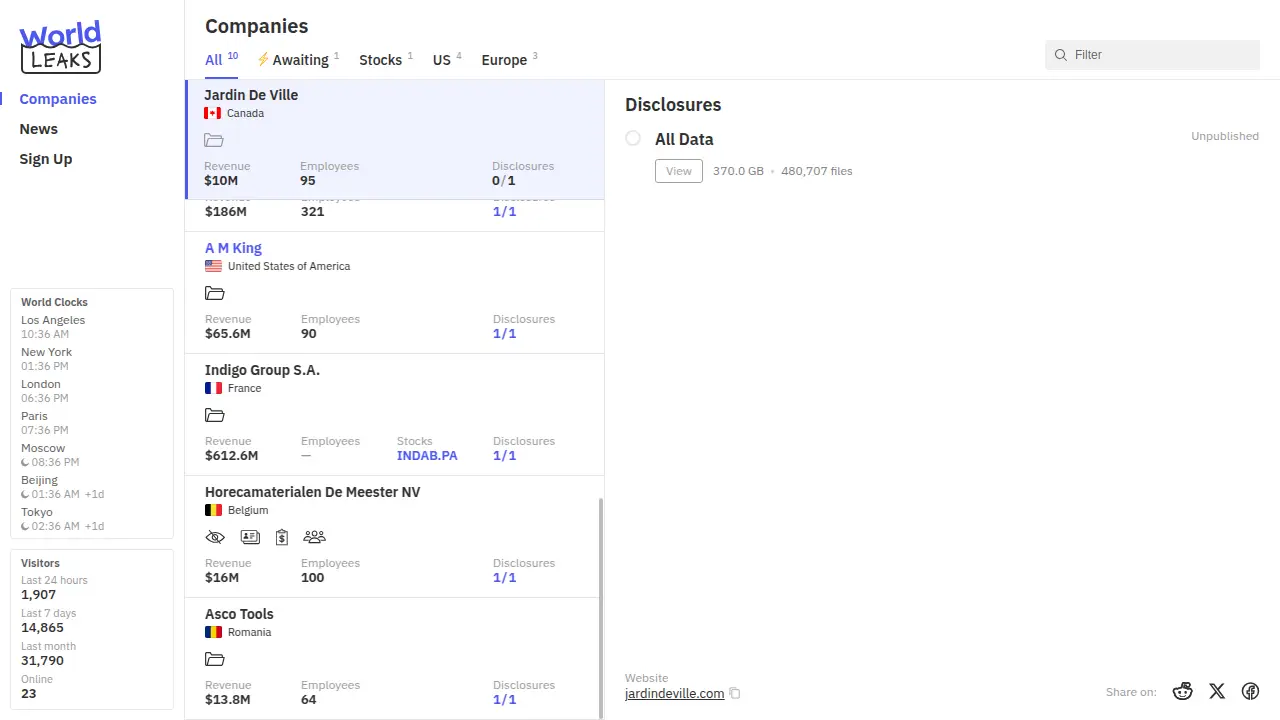Click the World Leaks logo
Screen dimensions: 1280x720
tap(61, 47)
